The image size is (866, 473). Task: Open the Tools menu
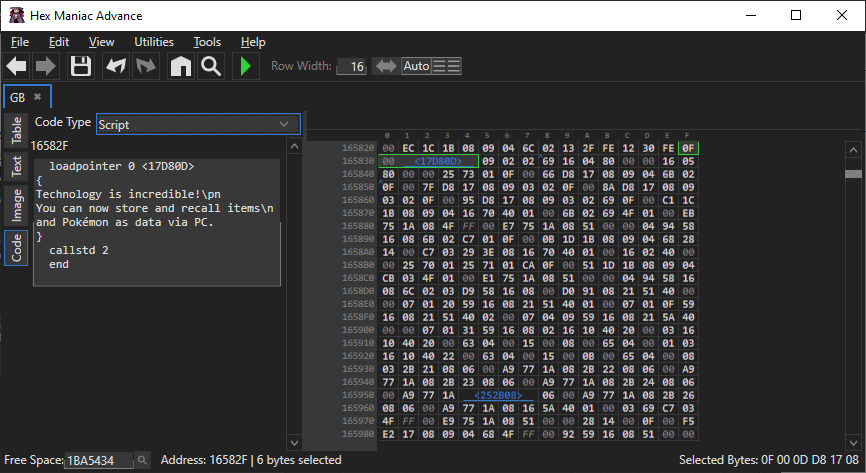(207, 42)
